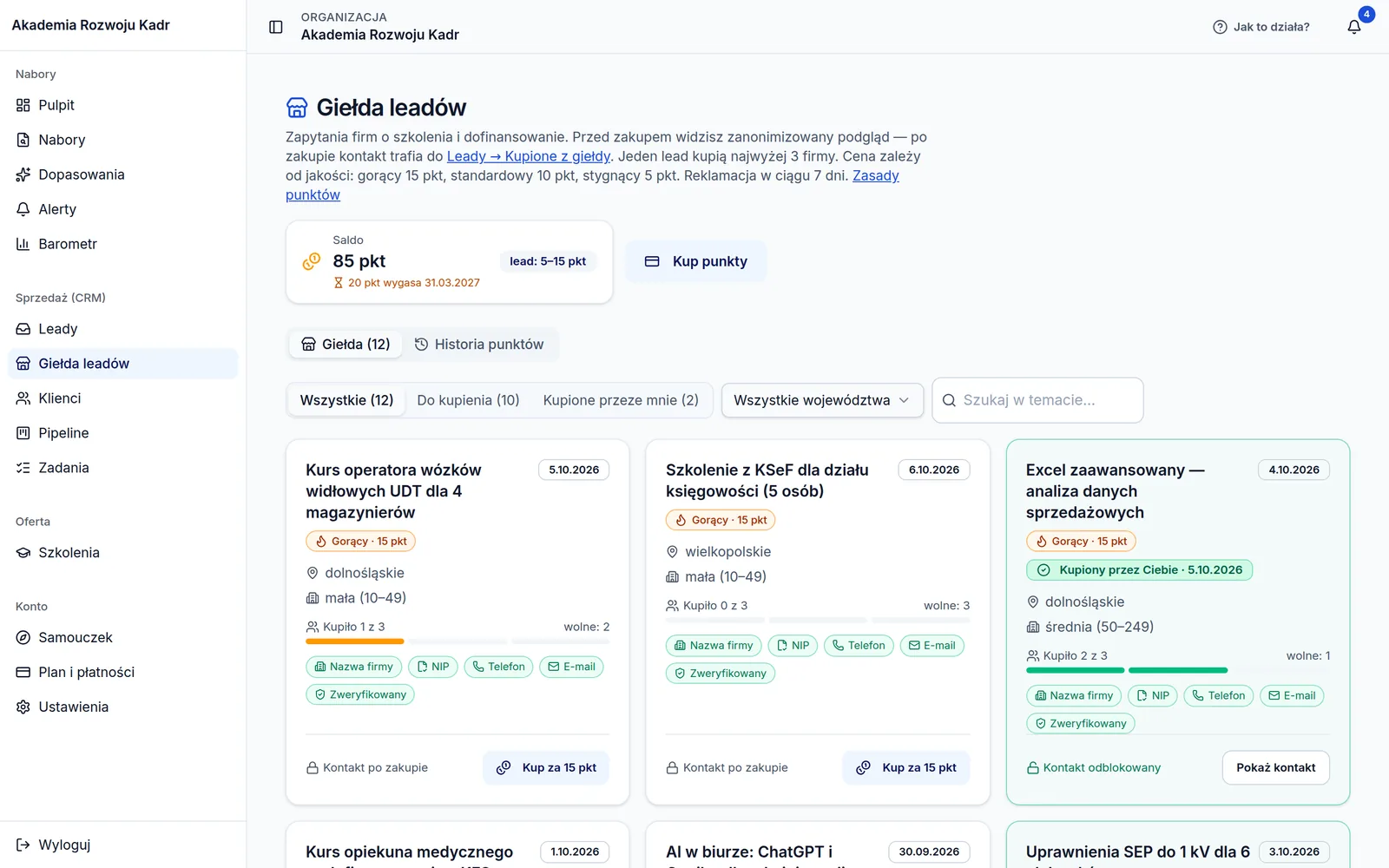Viewport: 1389px width, 868px height.
Task: Click the Kupiony przez Ciebie · 5.10.2026 badge
Action: (x=1139, y=570)
